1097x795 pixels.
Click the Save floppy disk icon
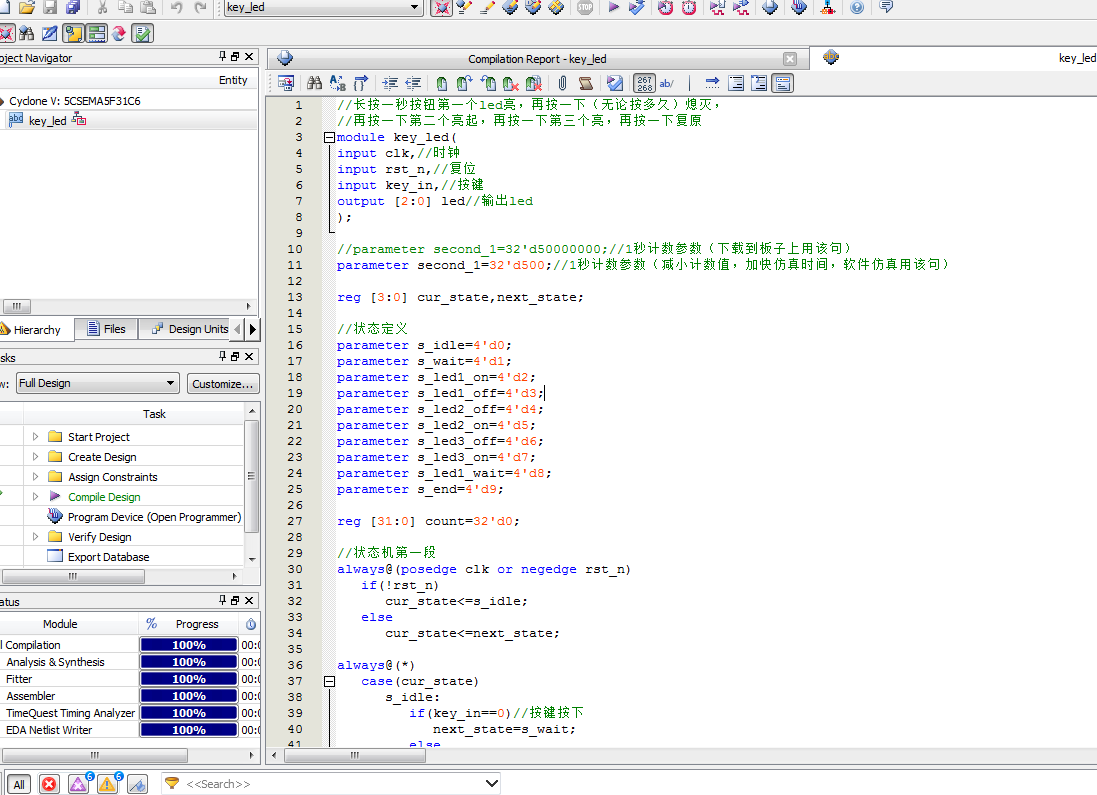50,8
